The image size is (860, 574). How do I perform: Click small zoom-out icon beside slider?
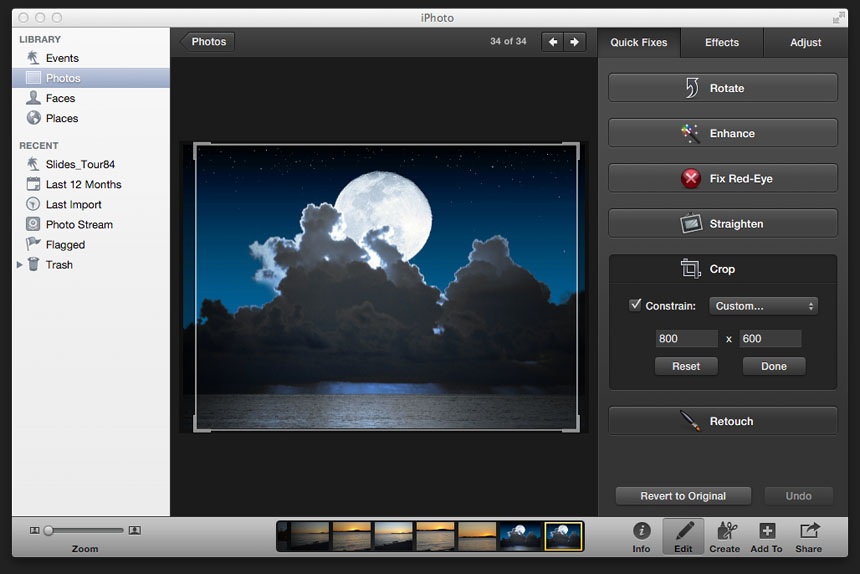[x=35, y=530]
